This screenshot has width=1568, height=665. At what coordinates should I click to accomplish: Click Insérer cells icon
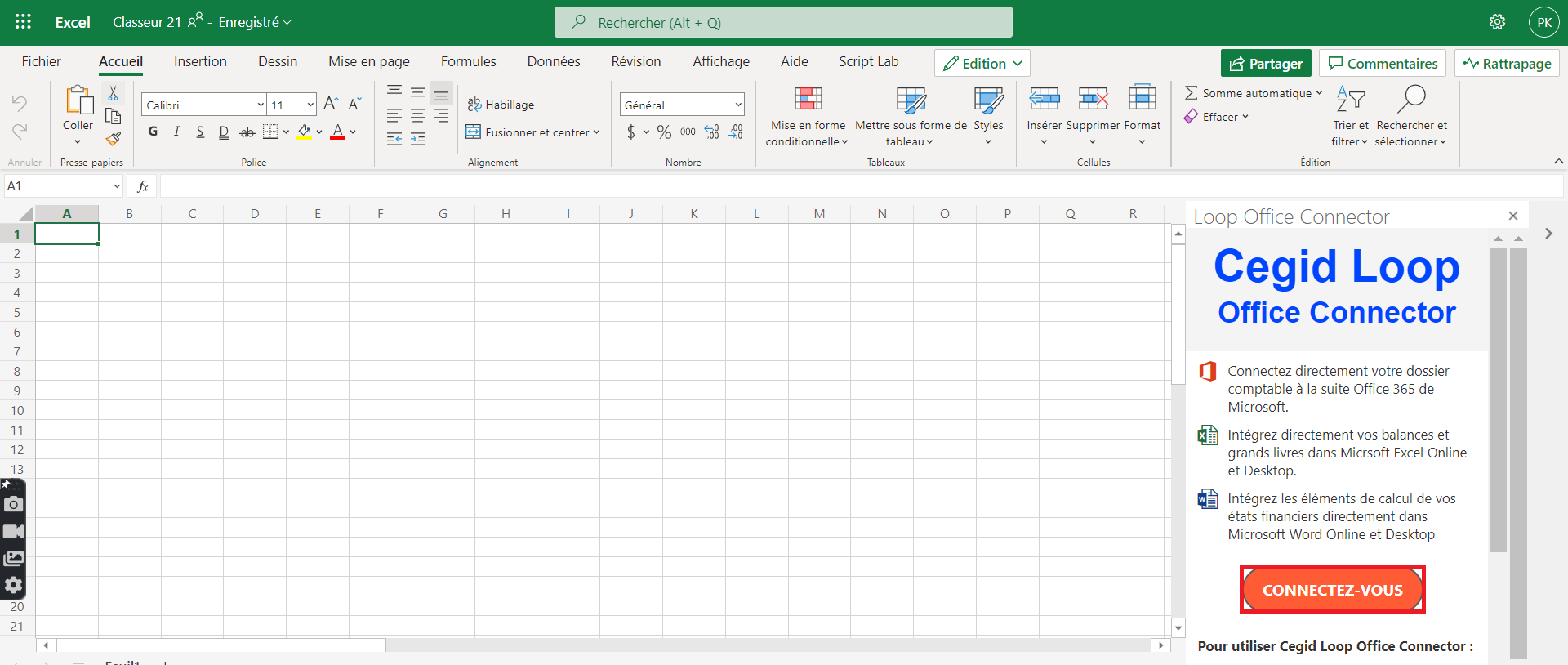[1044, 99]
